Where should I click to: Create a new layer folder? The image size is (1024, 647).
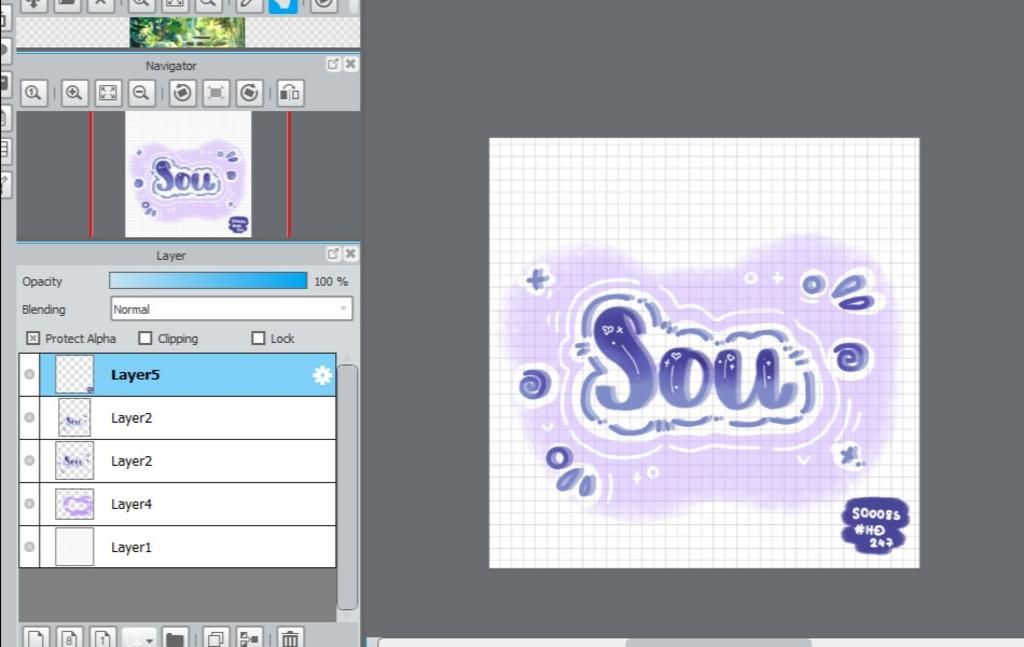174,637
